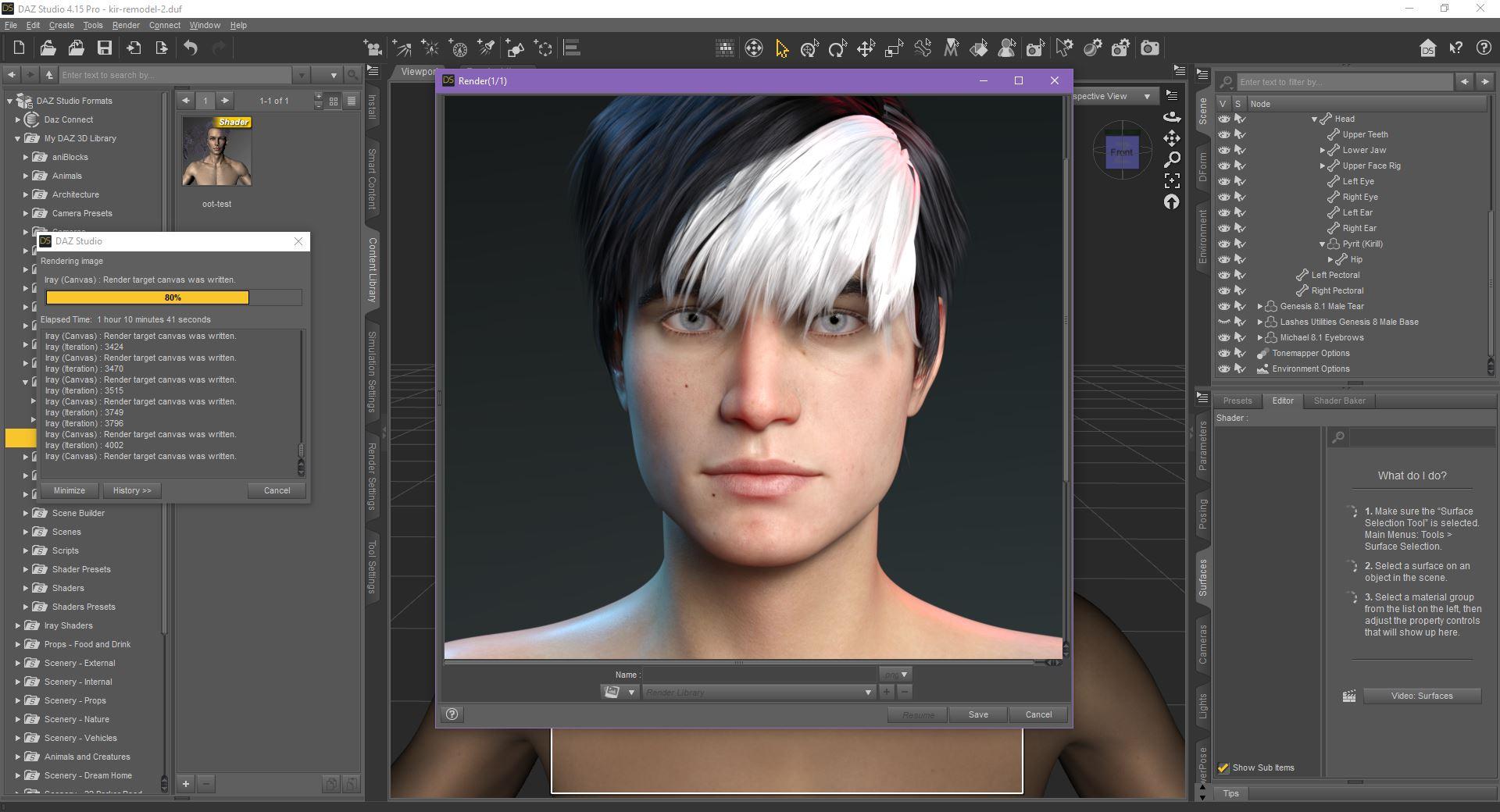Select the Universal tool
Image resolution: width=1500 pixels, height=812 pixels.
pyautogui.click(x=809, y=48)
